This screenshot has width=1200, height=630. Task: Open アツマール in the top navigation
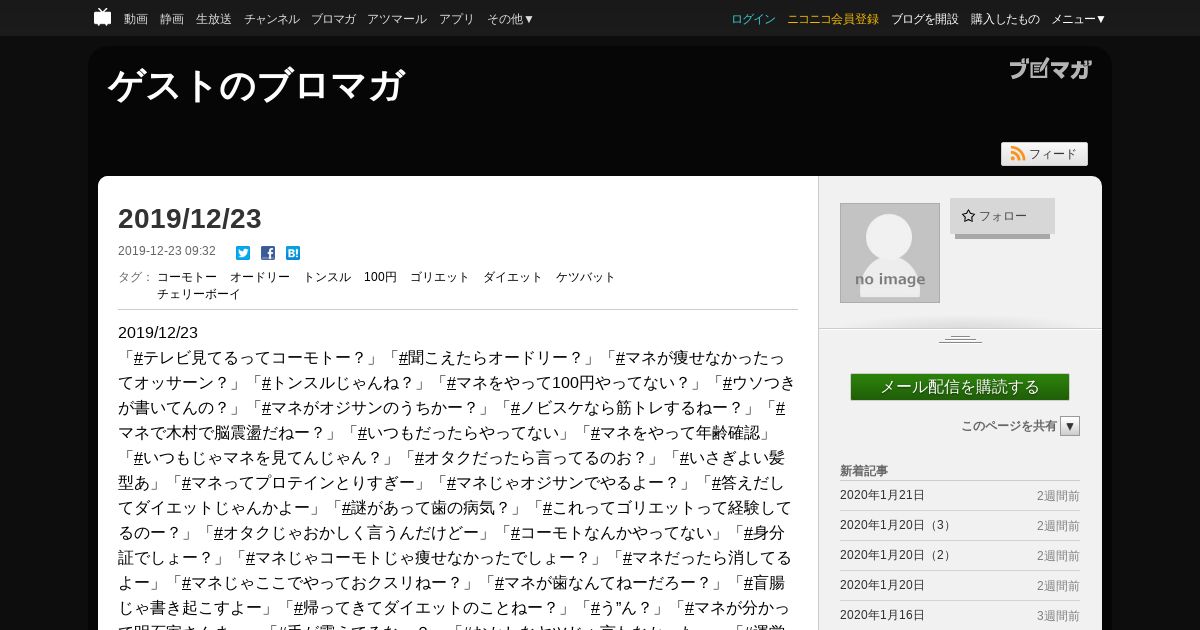(397, 19)
